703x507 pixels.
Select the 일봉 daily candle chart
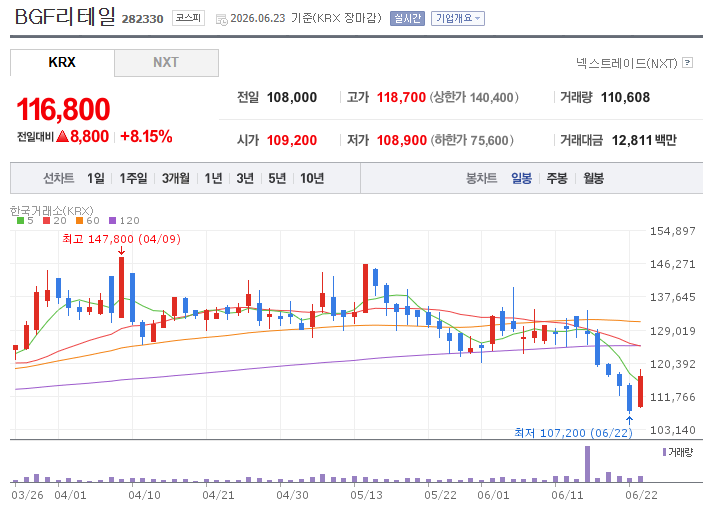click(x=521, y=178)
